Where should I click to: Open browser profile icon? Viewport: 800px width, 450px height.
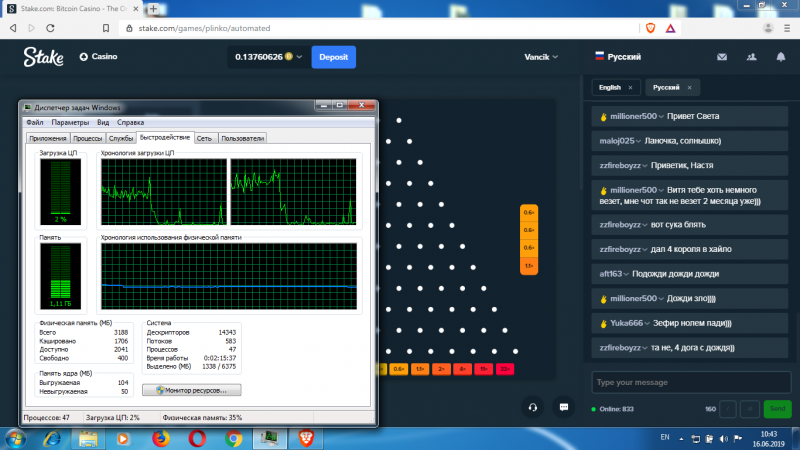coord(768,28)
